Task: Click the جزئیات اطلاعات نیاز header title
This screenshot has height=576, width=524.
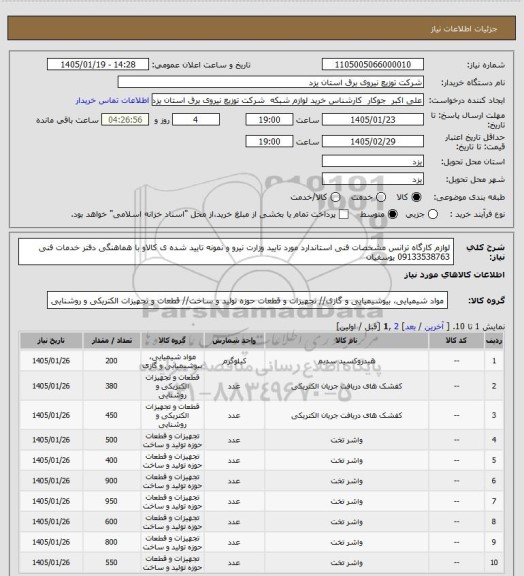Action: [x=464, y=29]
